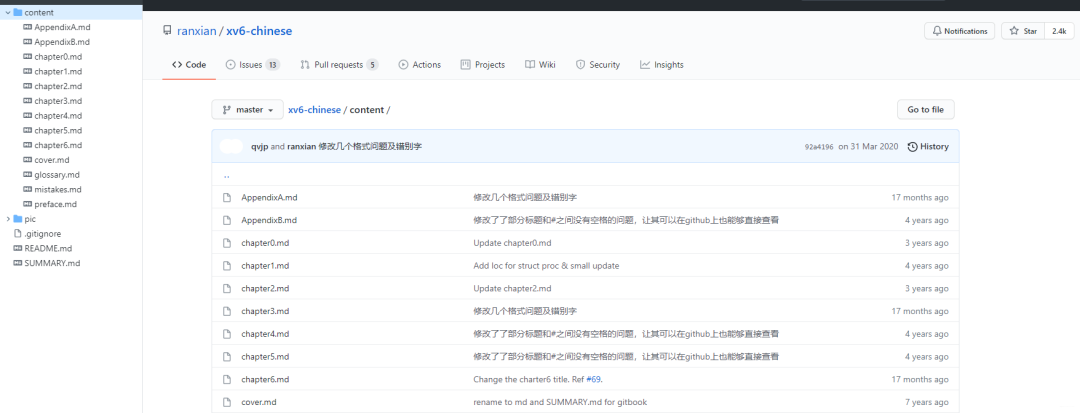Click xv6-chinese in the breadcrumb path

pyautogui.click(x=314, y=110)
